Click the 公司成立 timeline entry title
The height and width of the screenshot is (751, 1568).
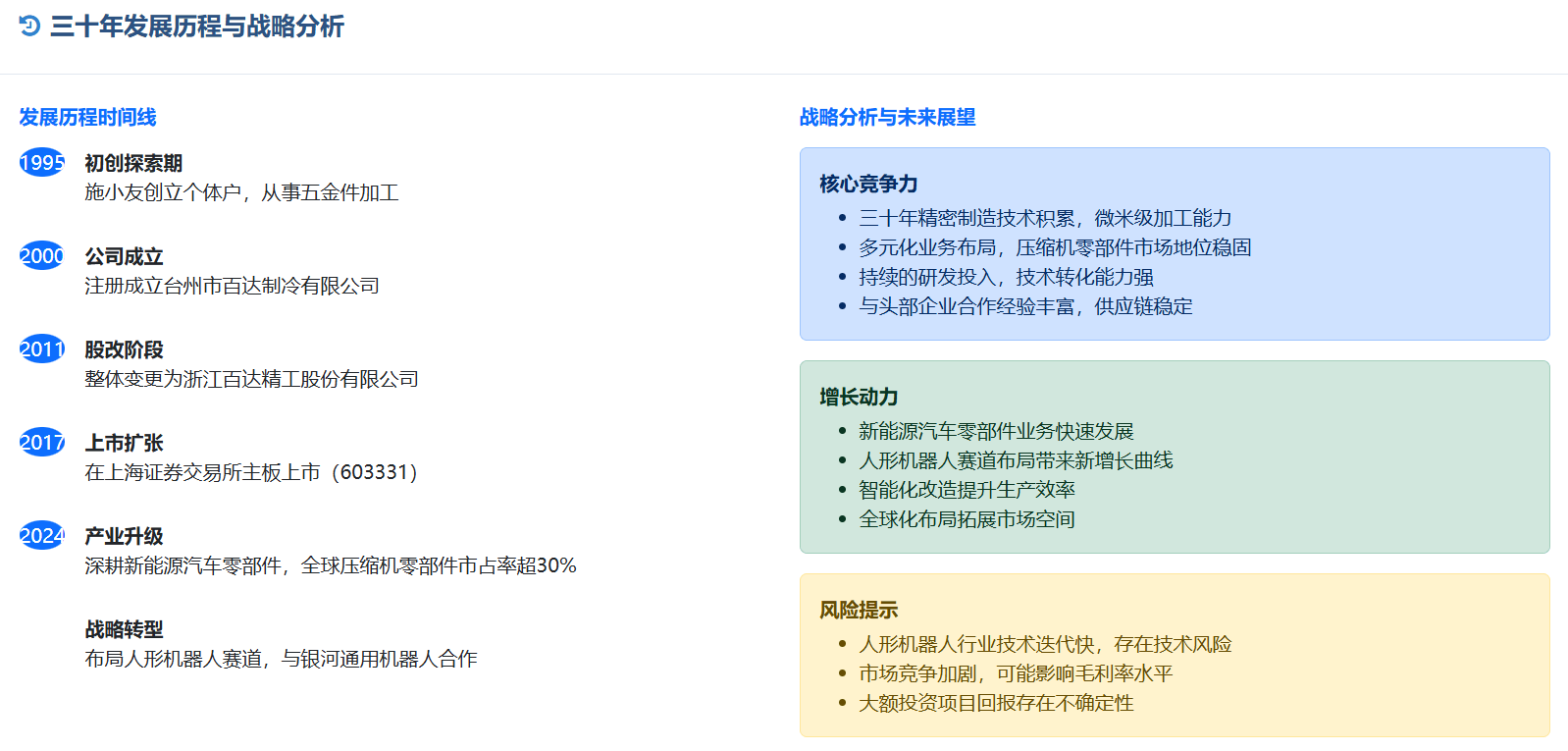pyautogui.click(x=124, y=256)
